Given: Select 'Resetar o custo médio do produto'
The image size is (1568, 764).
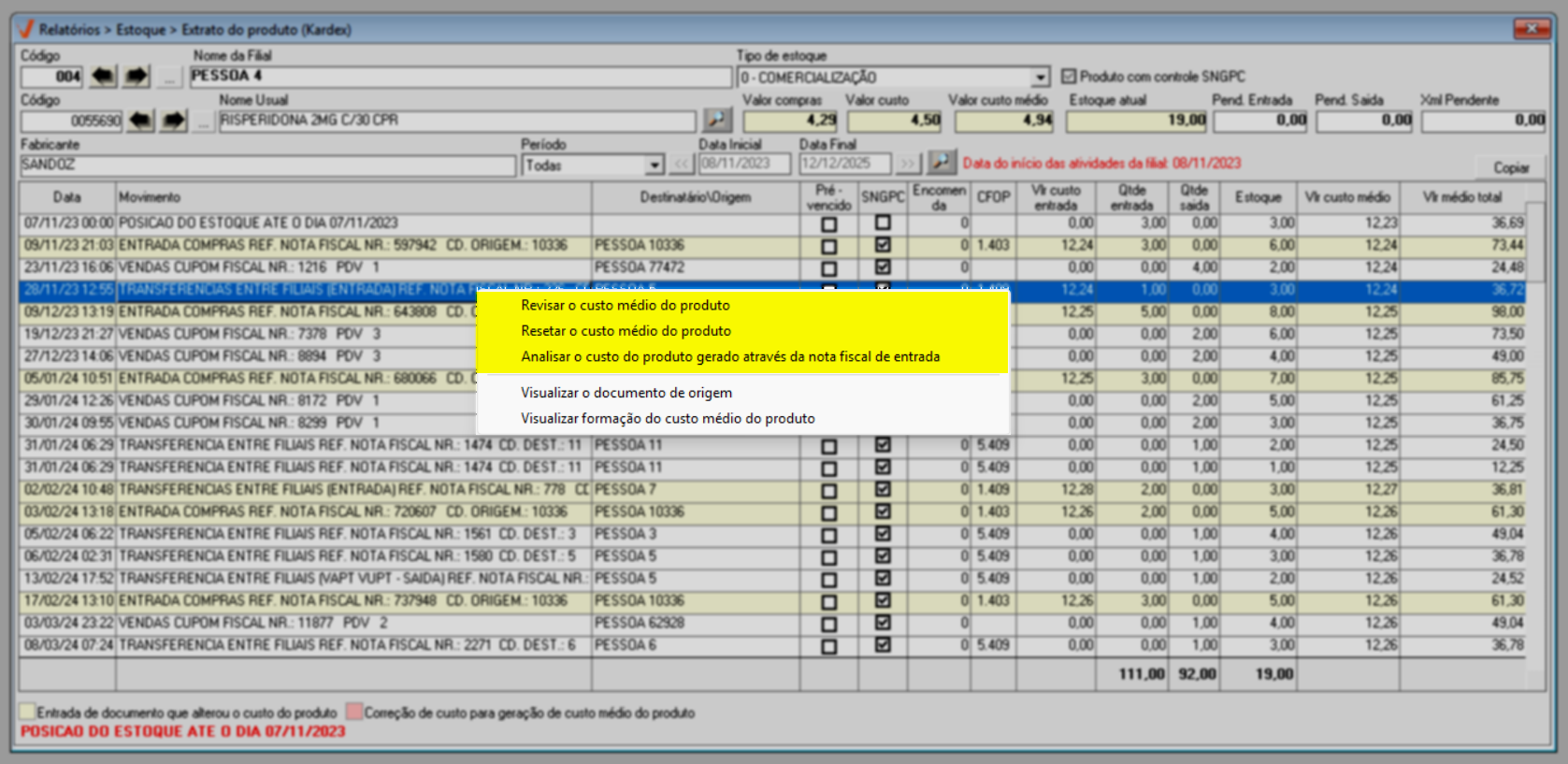Looking at the screenshot, I should tap(626, 331).
